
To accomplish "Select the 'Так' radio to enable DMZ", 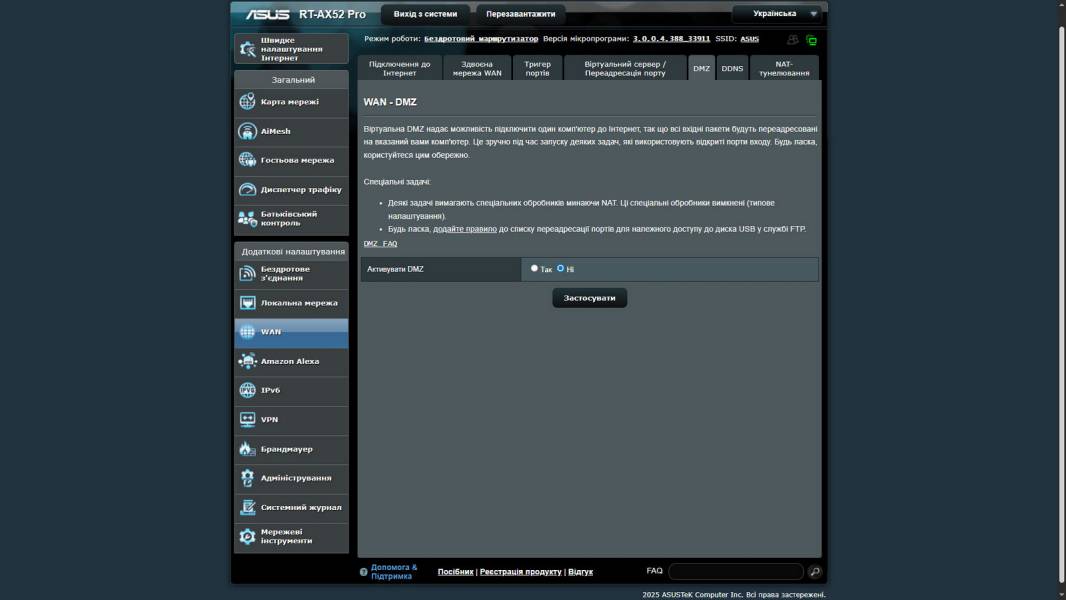I will pos(535,268).
